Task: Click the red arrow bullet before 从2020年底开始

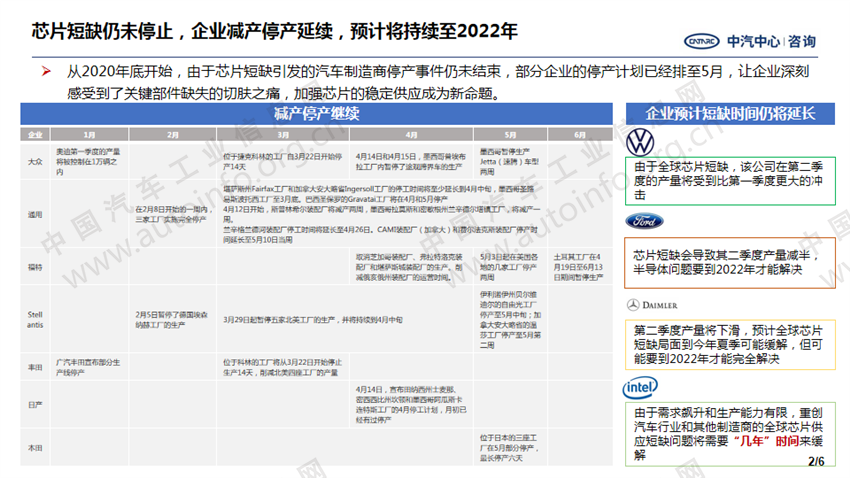Action: click(x=46, y=71)
